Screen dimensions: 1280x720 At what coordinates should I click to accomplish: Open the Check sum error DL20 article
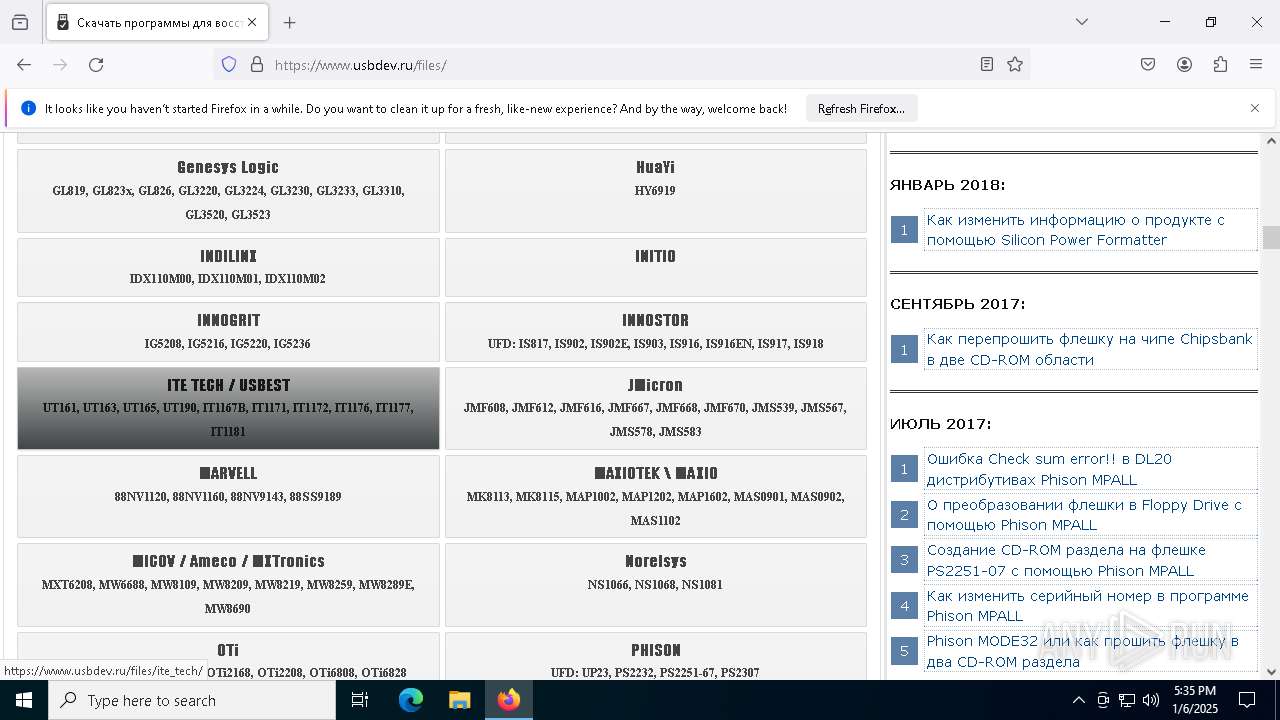point(1049,469)
